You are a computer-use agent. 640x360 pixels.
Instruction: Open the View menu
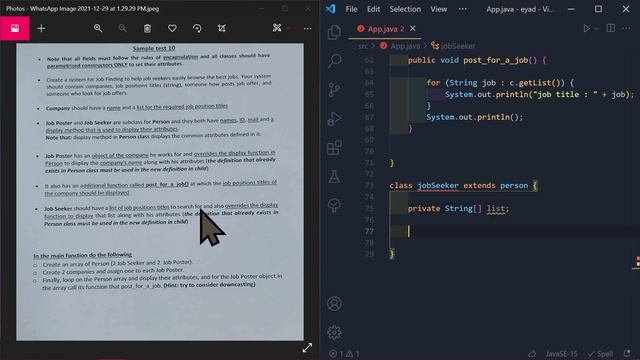coord(439,9)
